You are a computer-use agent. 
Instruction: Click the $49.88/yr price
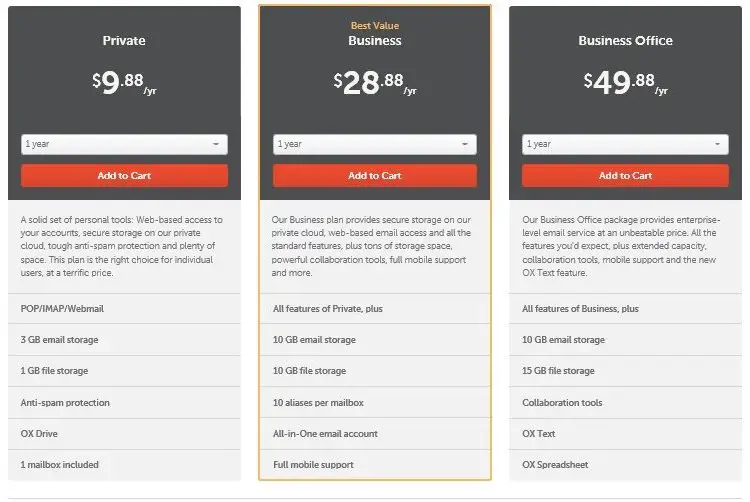pos(626,83)
